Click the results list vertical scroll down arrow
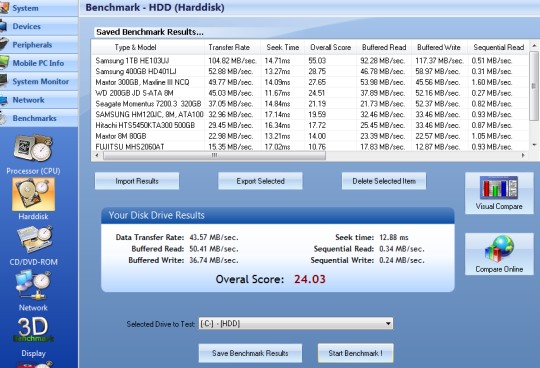 (534, 145)
